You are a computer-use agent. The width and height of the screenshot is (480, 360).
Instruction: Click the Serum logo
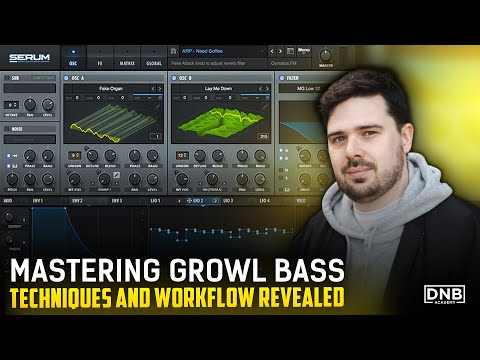29,58
